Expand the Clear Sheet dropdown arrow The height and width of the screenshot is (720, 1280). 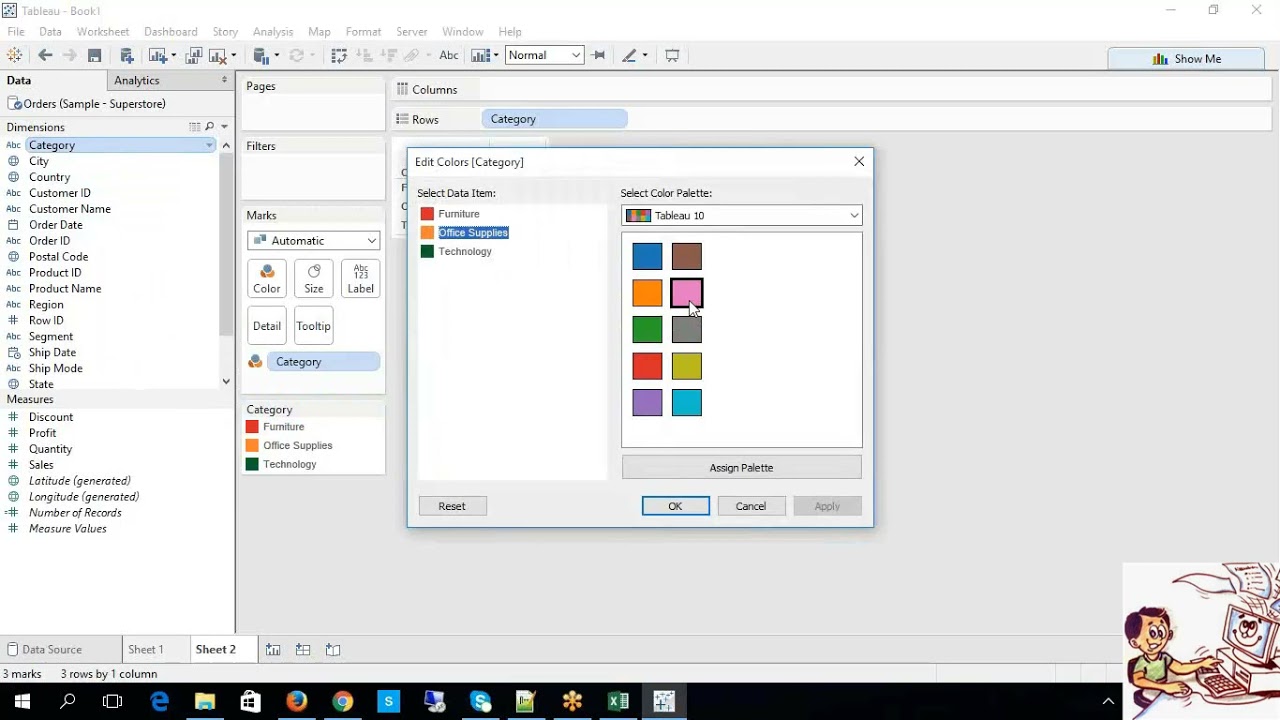[233, 56]
